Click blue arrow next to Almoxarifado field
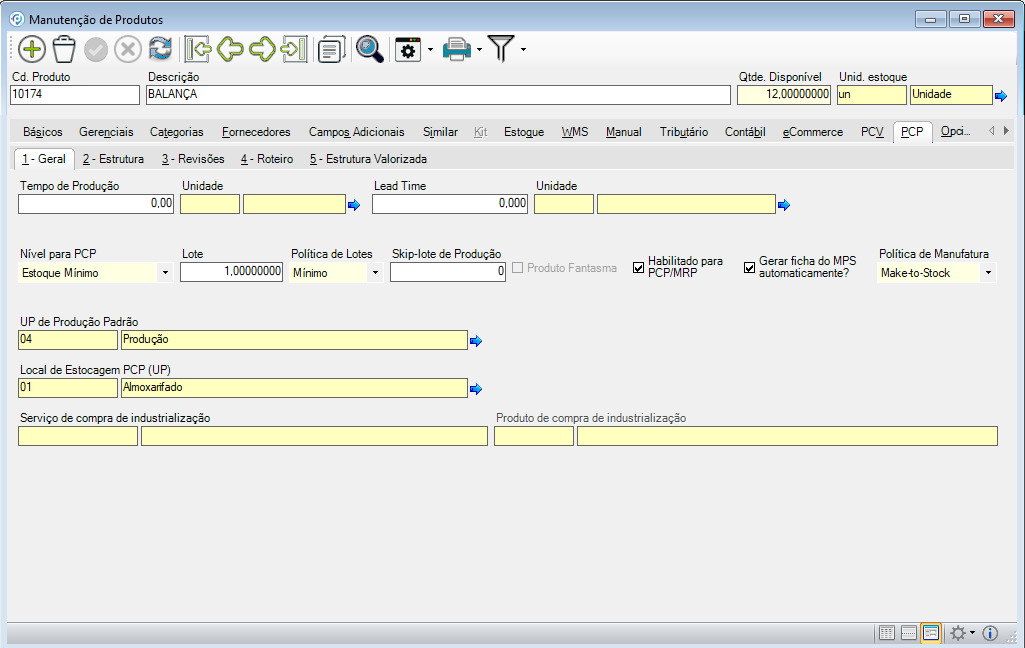Screen dimensions: 1025x648 coord(476,389)
